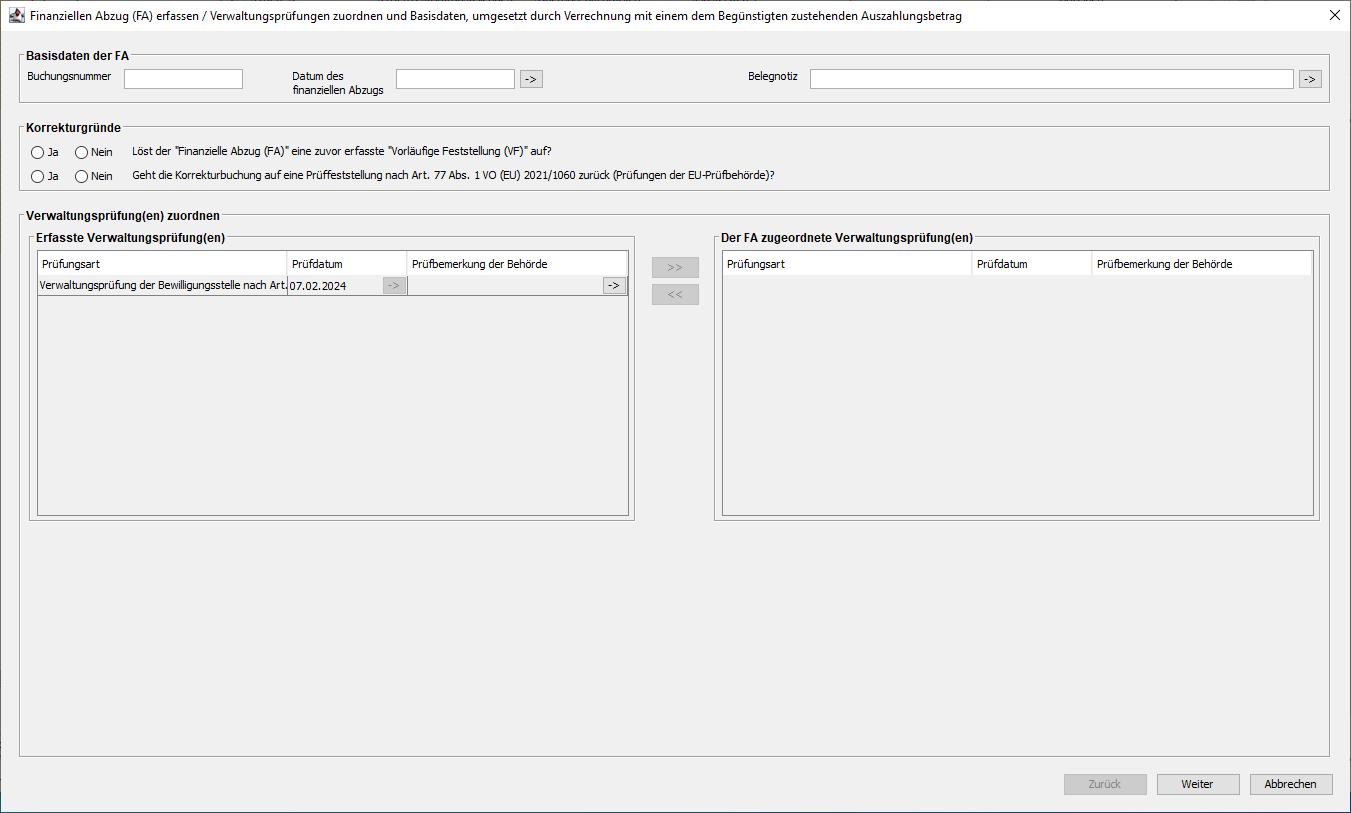This screenshot has height=813, width=1351.
Task: Select 'Nein' for Vorläufige Feststellung question
Action: point(82,153)
